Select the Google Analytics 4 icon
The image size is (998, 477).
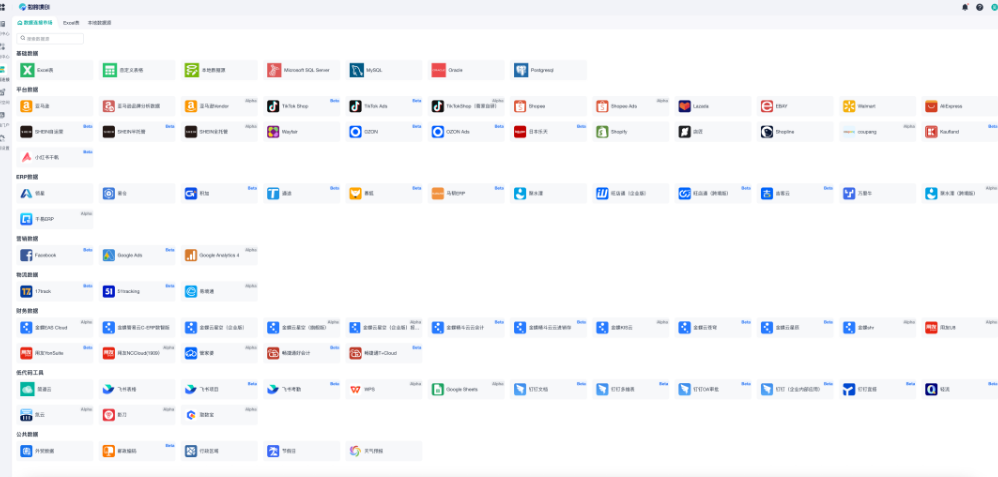[191, 255]
